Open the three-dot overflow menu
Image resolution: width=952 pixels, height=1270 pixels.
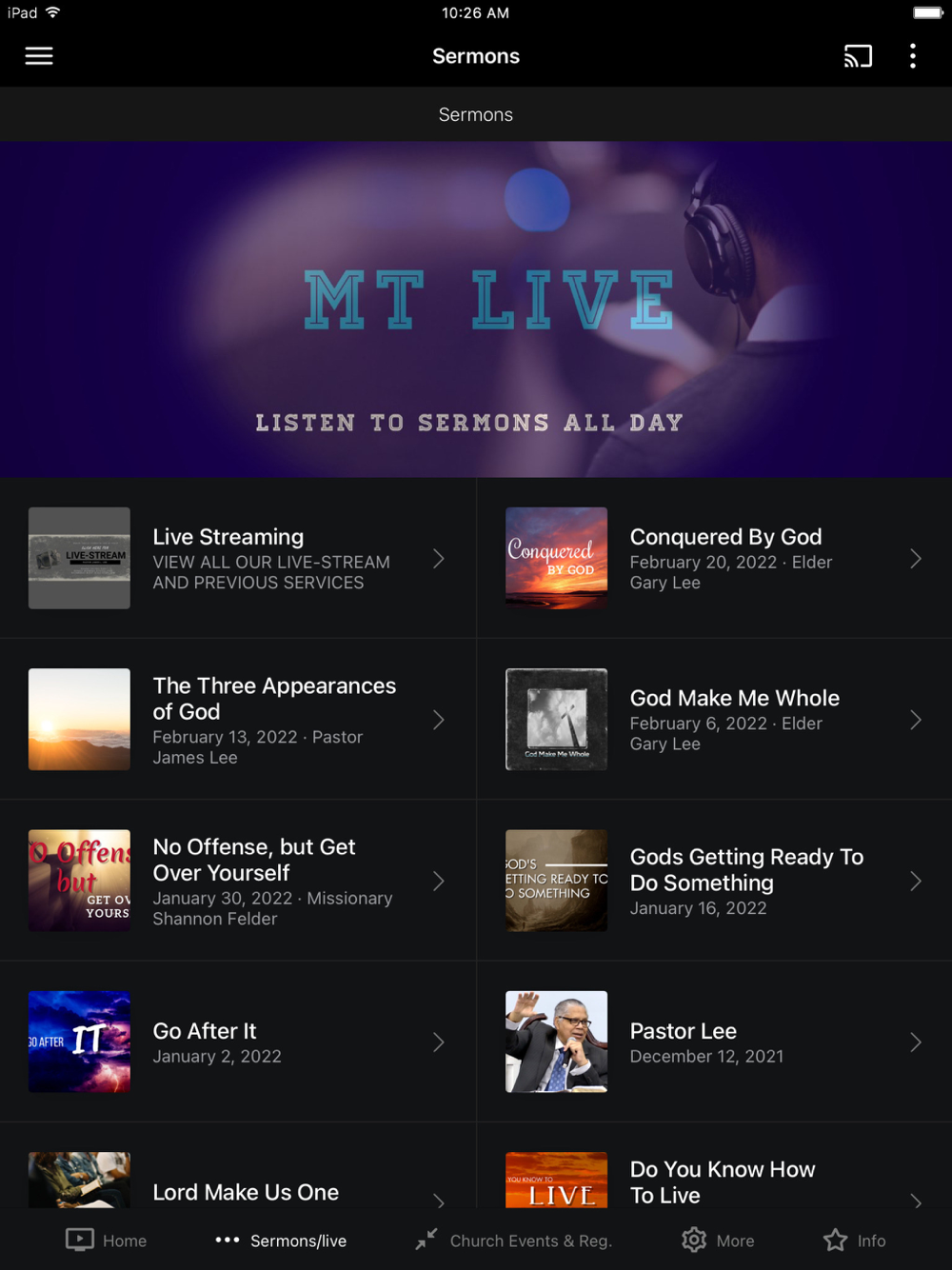[x=913, y=56]
